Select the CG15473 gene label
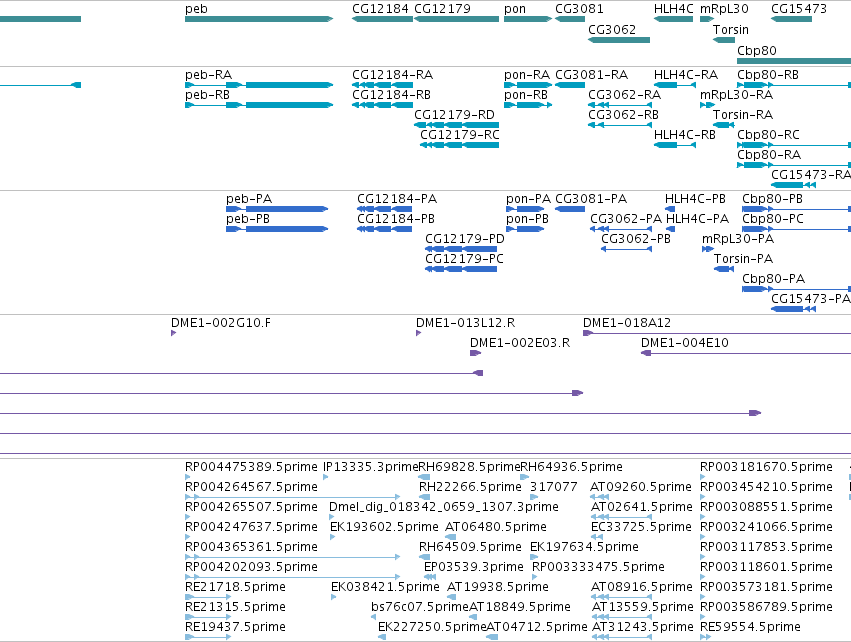851x642 pixels. (x=799, y=9)
